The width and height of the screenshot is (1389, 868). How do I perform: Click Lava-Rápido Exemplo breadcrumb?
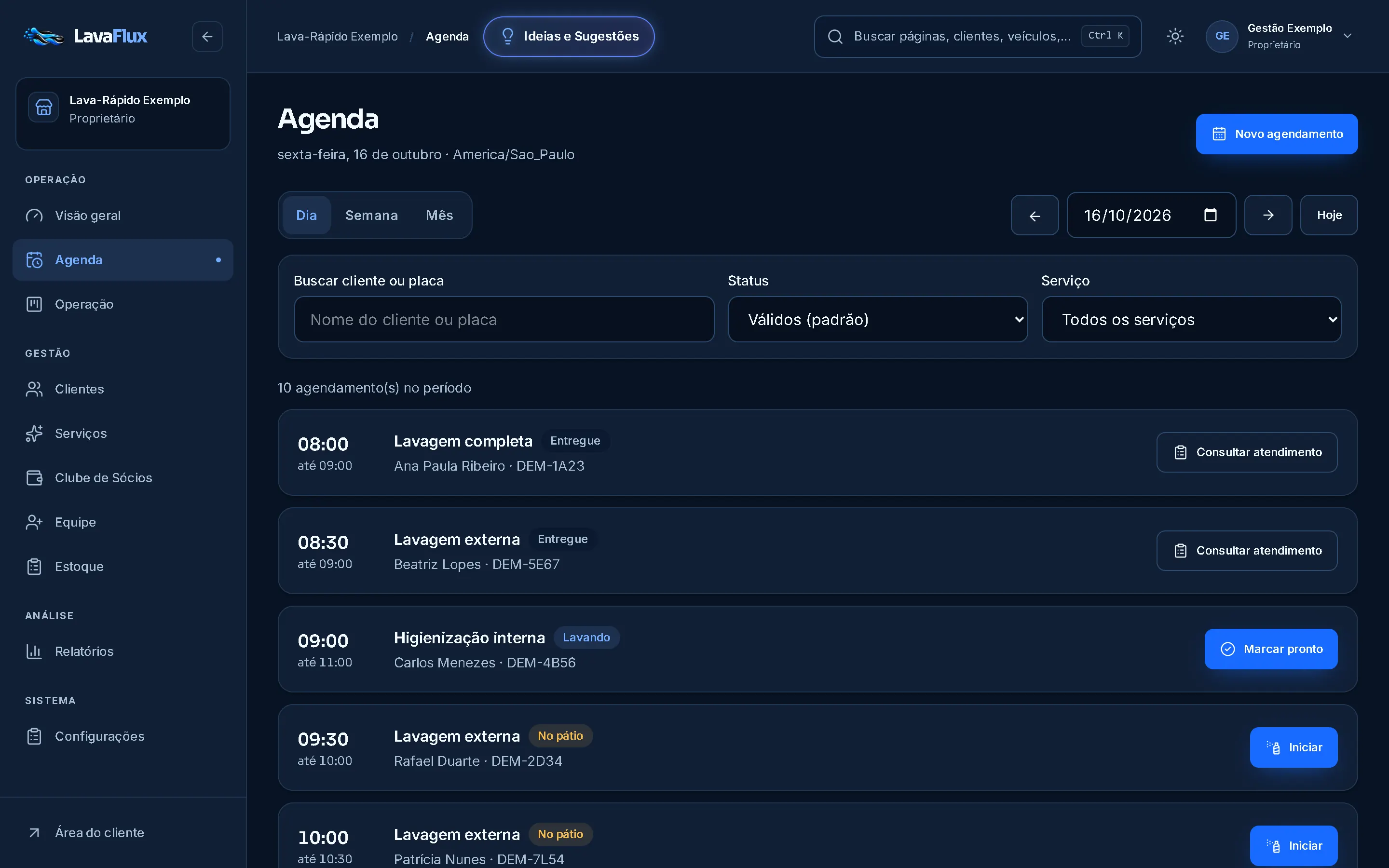tap(338, 37)
